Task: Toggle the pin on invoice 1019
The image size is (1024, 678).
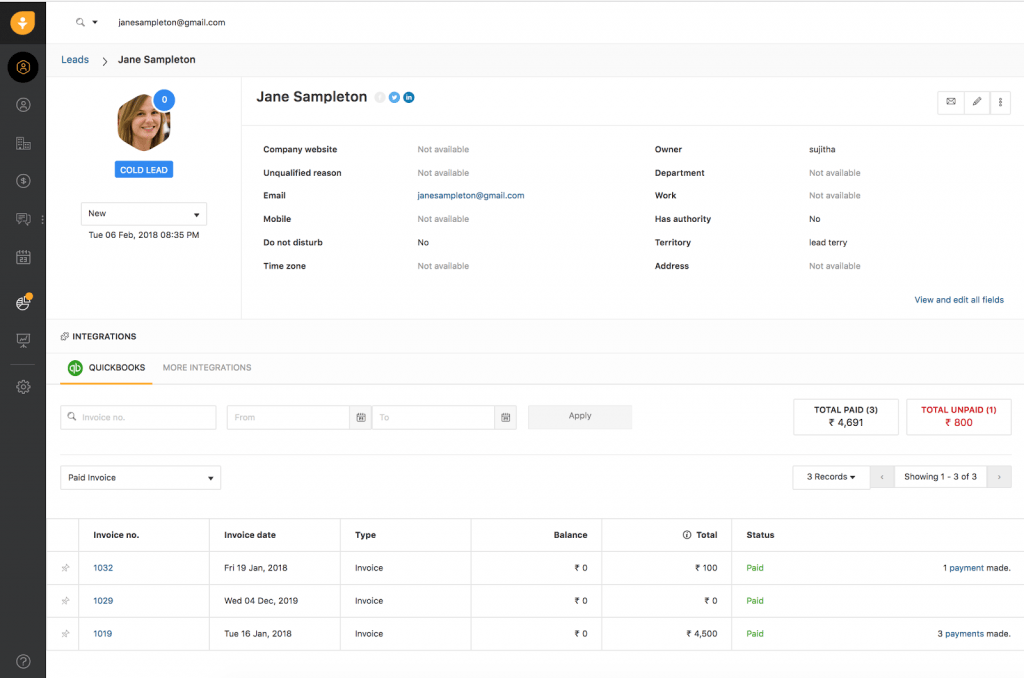Action: pyautogui.click(x=63, y=633)
